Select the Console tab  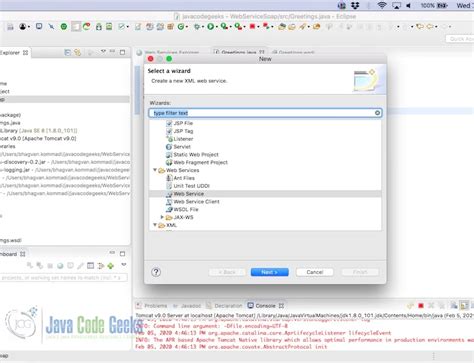tap(265, 306)
